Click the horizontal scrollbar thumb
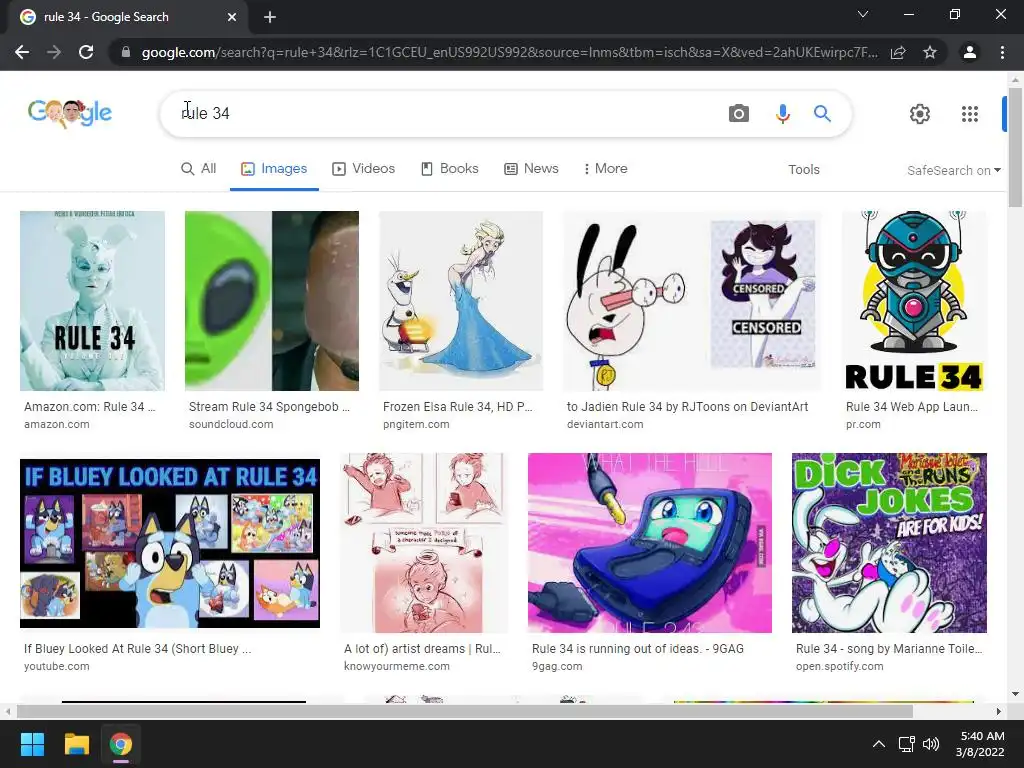The height and width of the screenshot is (768, 1024). pyautogui.click(x=465, y=711)
